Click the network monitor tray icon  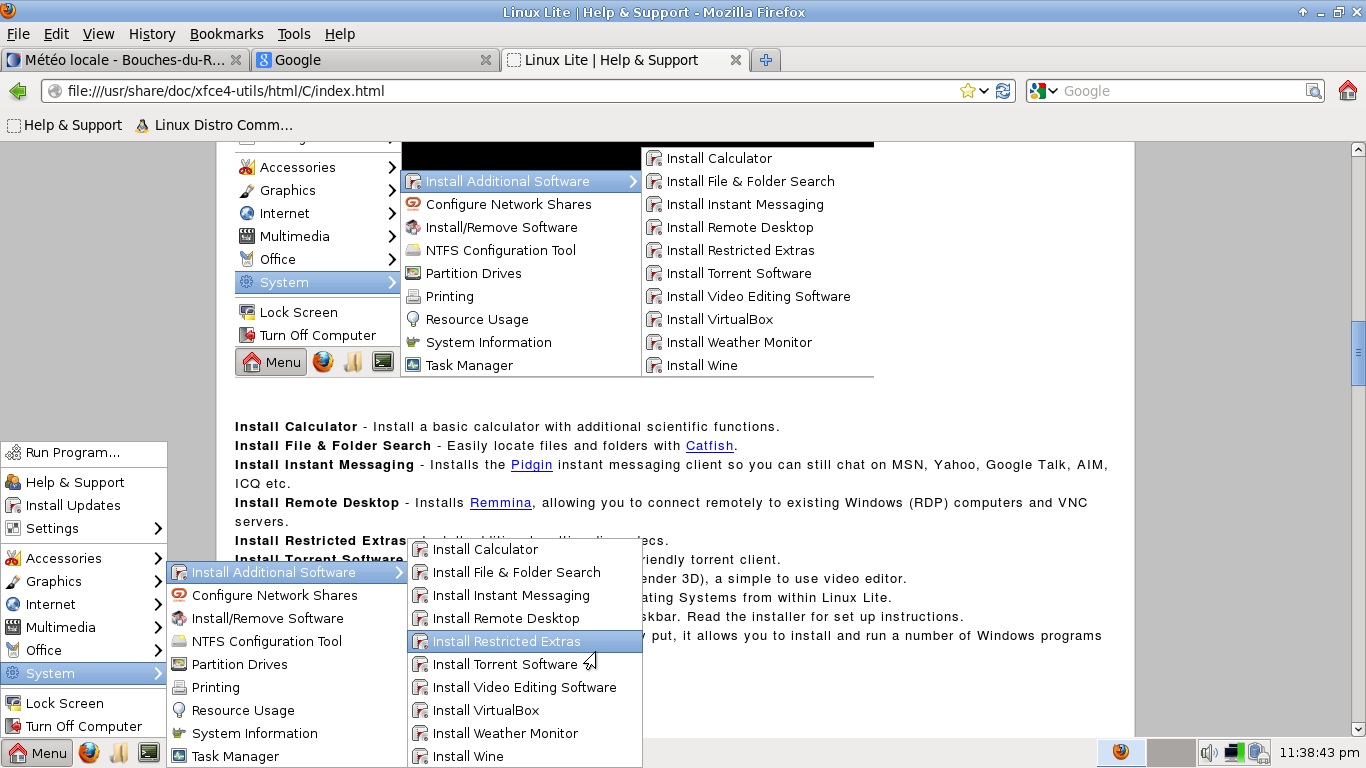[x=1234, y=753]
